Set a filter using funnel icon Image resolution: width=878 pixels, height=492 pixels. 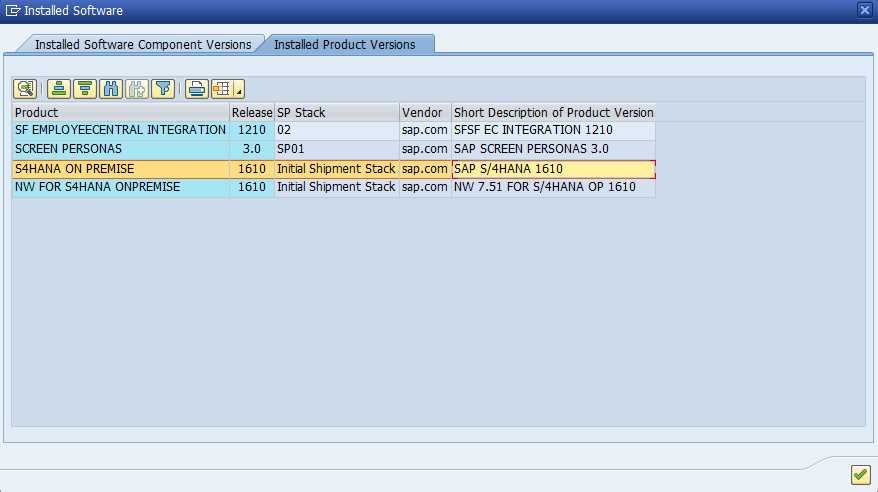click(x=163, y=88)
